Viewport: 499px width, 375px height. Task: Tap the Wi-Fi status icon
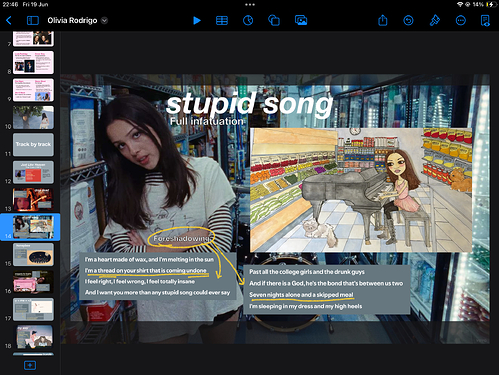pos(460,4)
